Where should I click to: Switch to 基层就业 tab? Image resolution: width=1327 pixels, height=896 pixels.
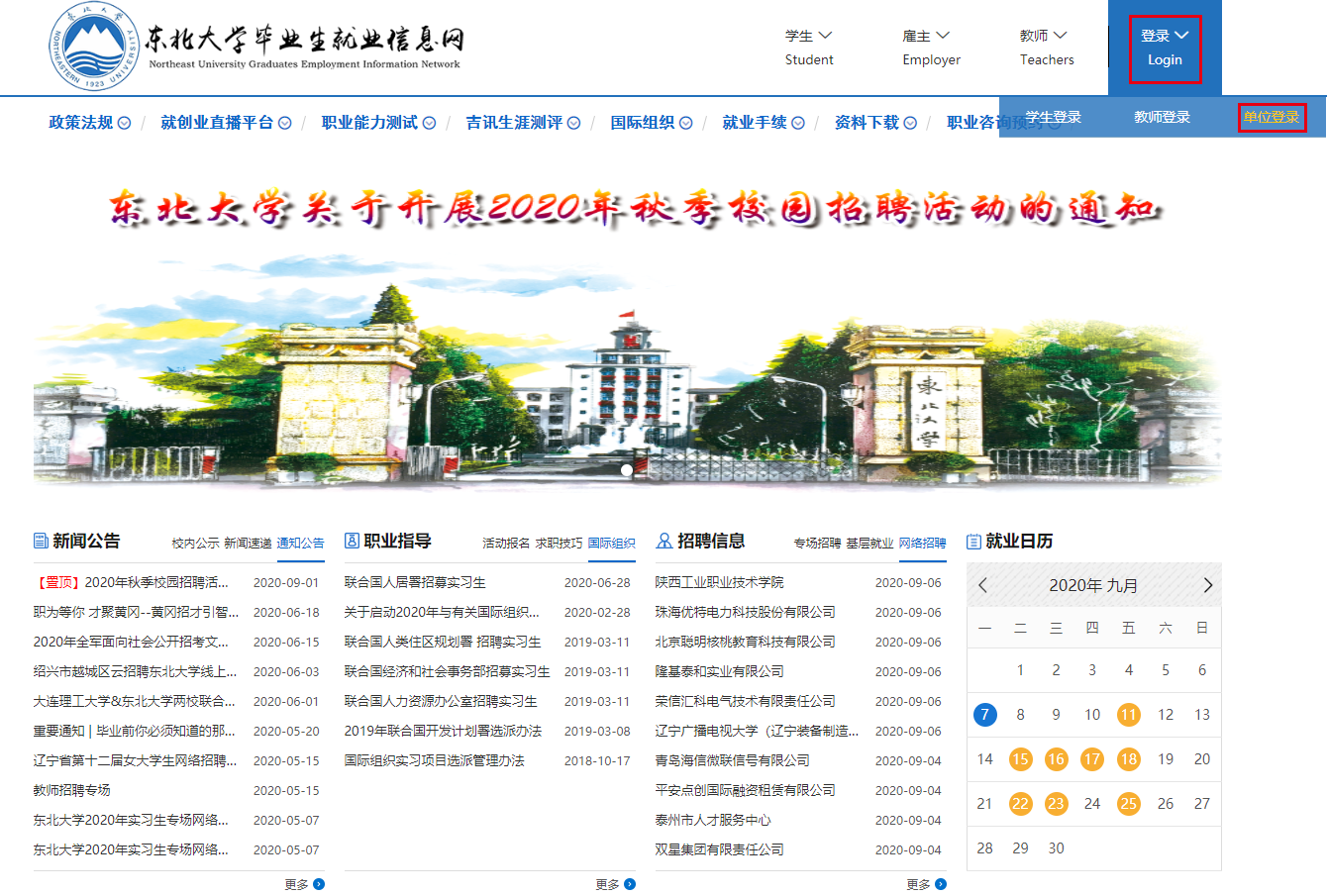point(869,543)
